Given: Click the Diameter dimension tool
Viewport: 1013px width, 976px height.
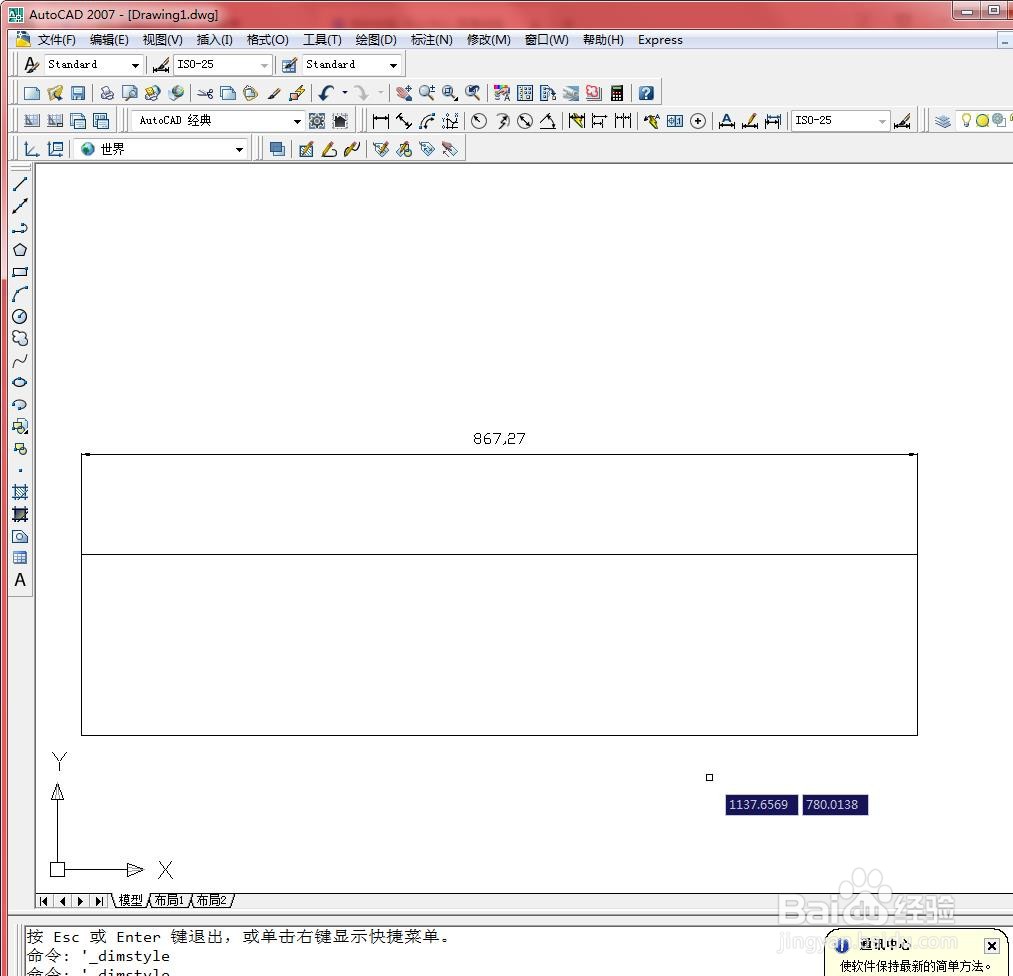Looking at the screenshot, I should (525, 121).
